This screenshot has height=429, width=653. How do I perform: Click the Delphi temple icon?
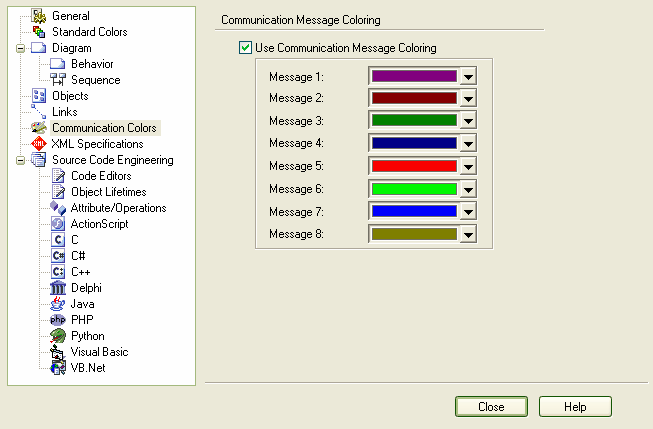[x=58, y=287]
